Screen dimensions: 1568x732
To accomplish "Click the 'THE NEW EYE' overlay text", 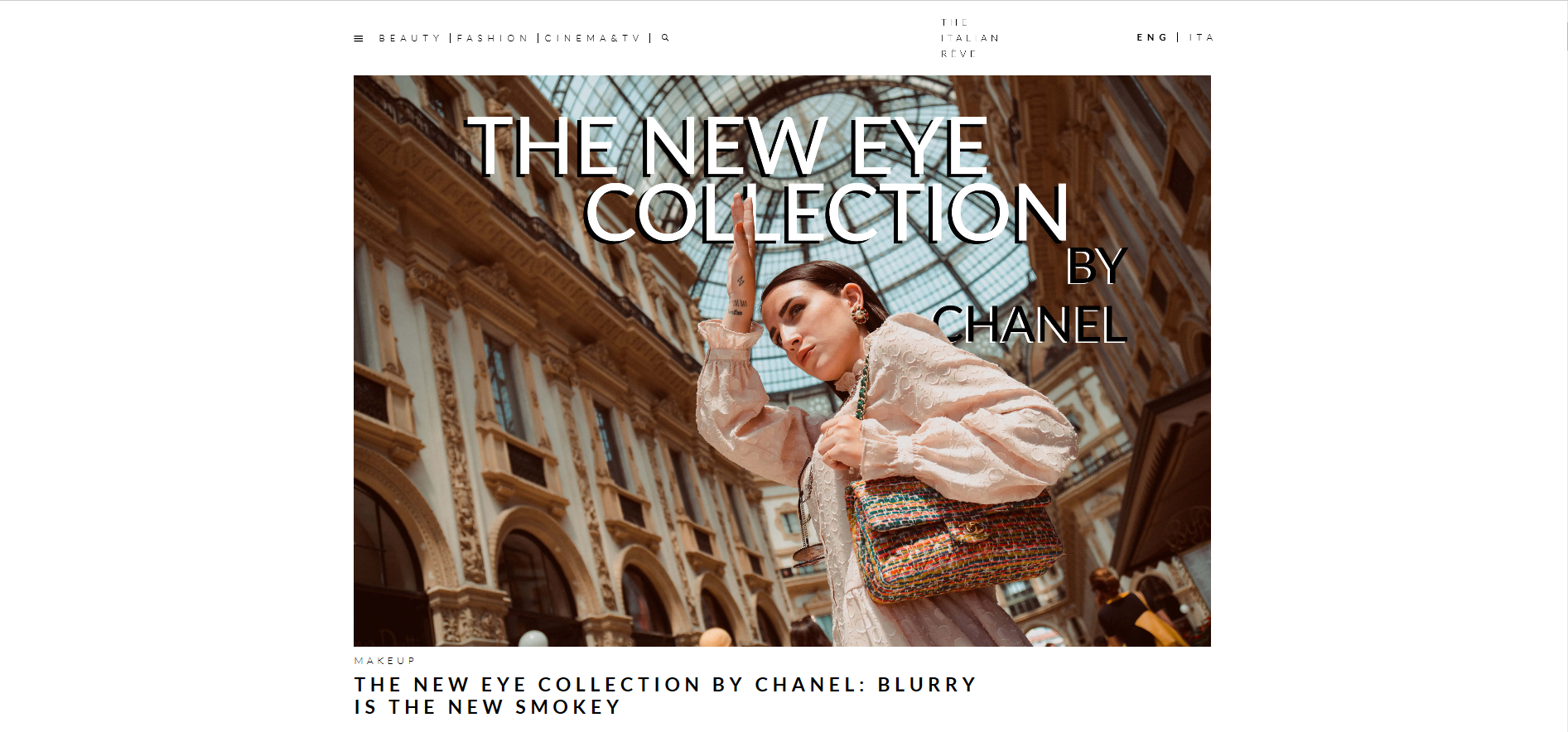I will click(x=728, y=147).
